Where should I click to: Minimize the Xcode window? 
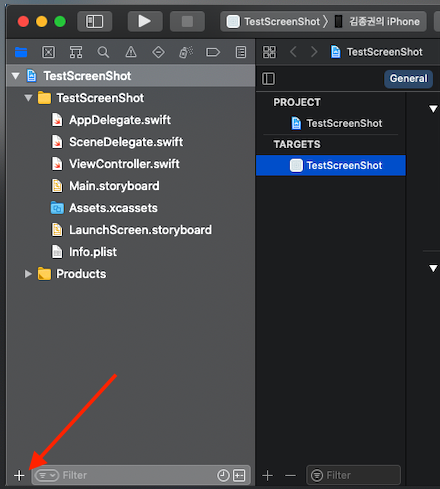click(x=42, y=21)
